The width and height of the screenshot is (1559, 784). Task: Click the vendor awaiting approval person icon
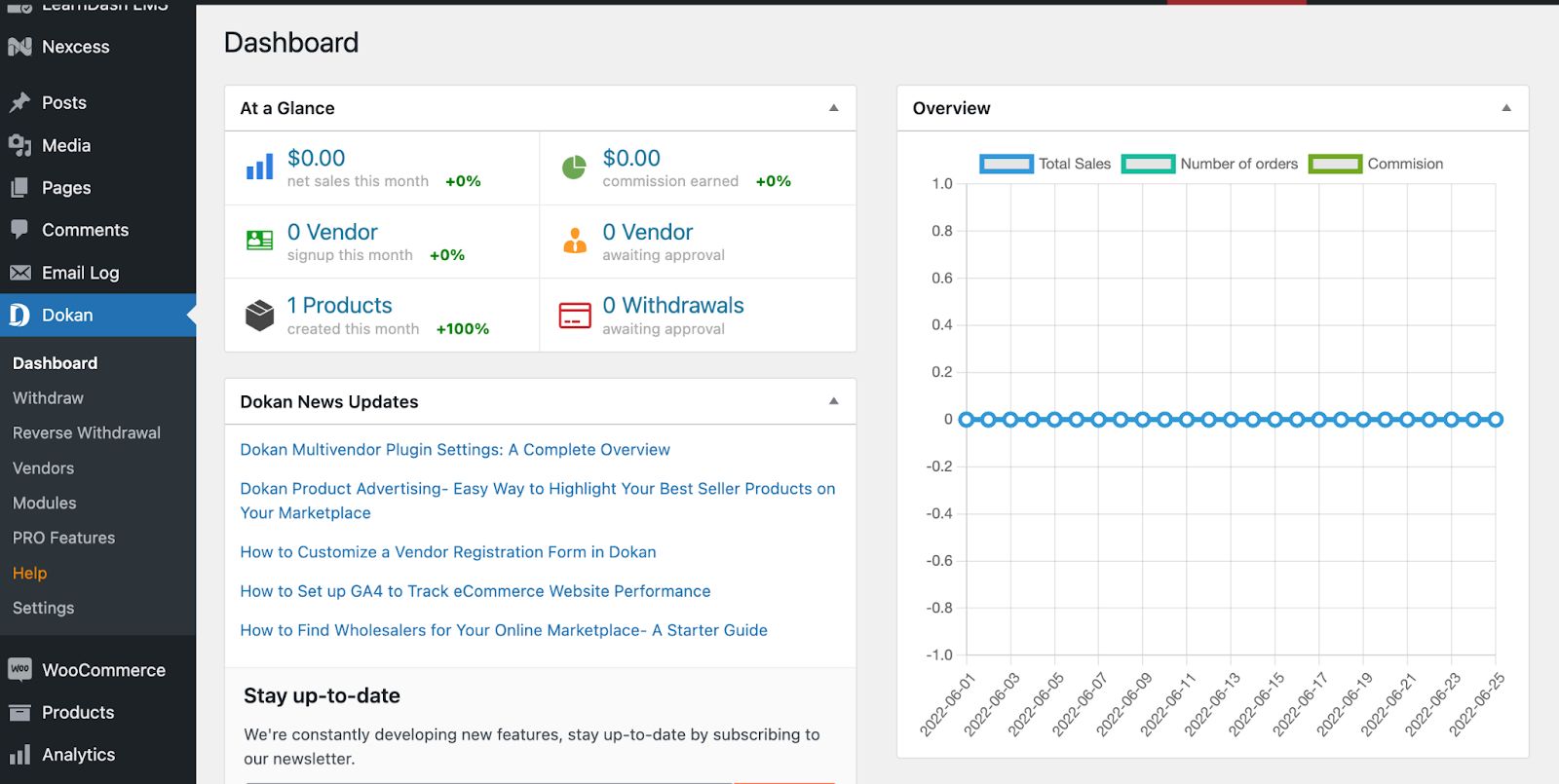click(x=575, y=241)
